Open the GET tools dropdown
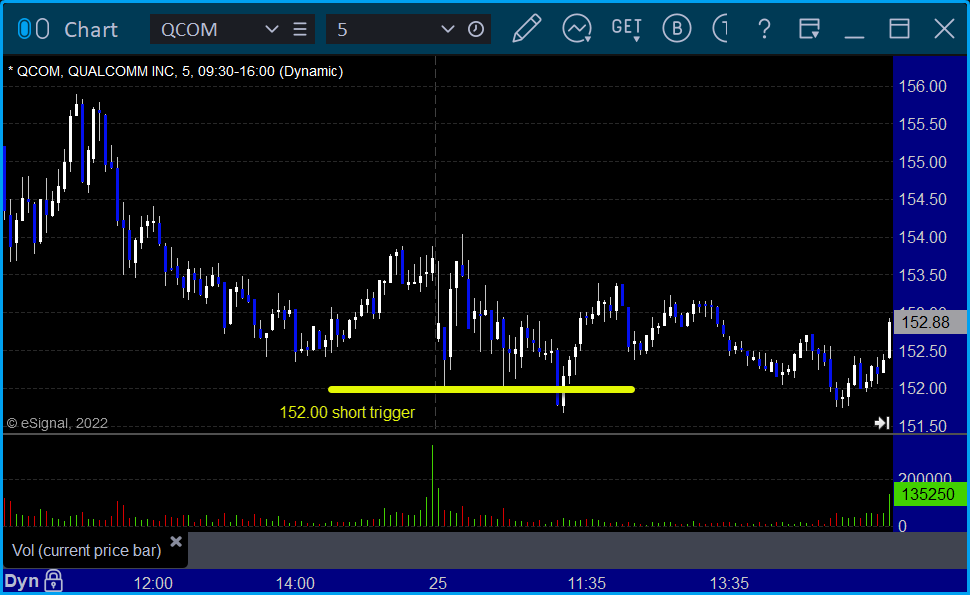 coord(627,29)
